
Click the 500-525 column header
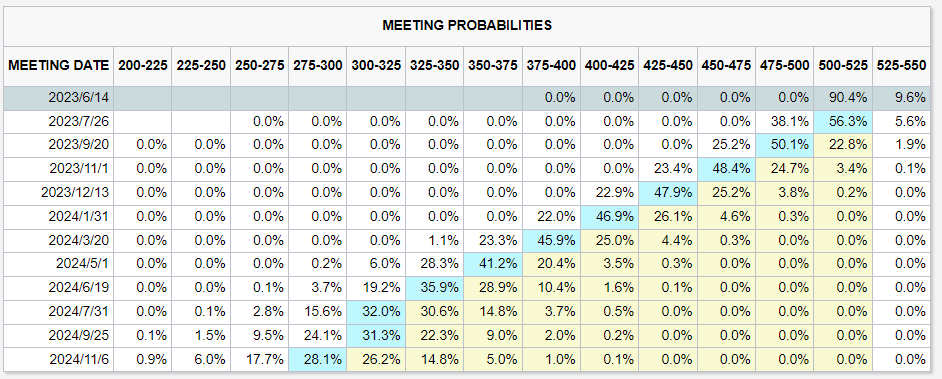843,65
